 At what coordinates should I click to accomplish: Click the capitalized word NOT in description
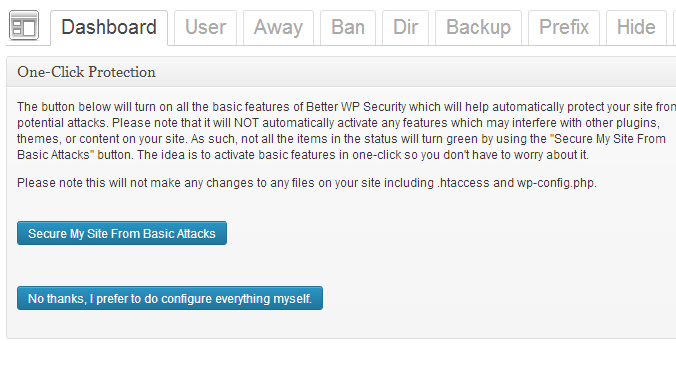click(246, 123)
